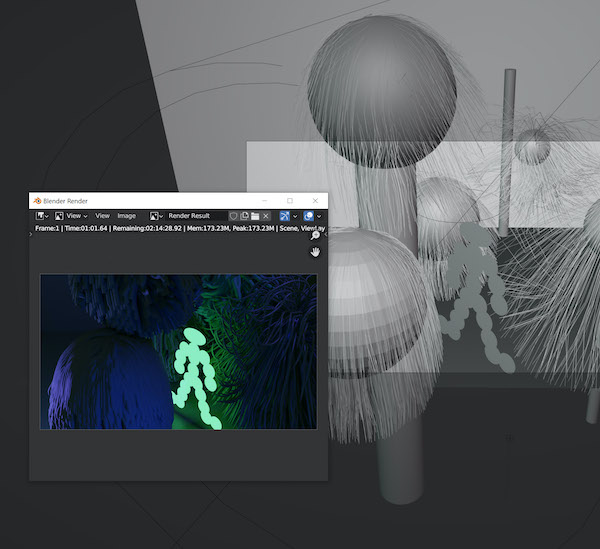The width and height of the screenshot is (600, 549).
Task: Open the browse image dropdown
Action: (x=156, y=216)
